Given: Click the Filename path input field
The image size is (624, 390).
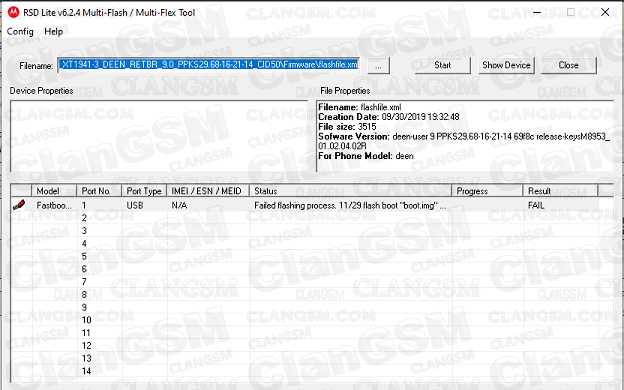Looking at the screenshot, I should (x=209, y=65).
